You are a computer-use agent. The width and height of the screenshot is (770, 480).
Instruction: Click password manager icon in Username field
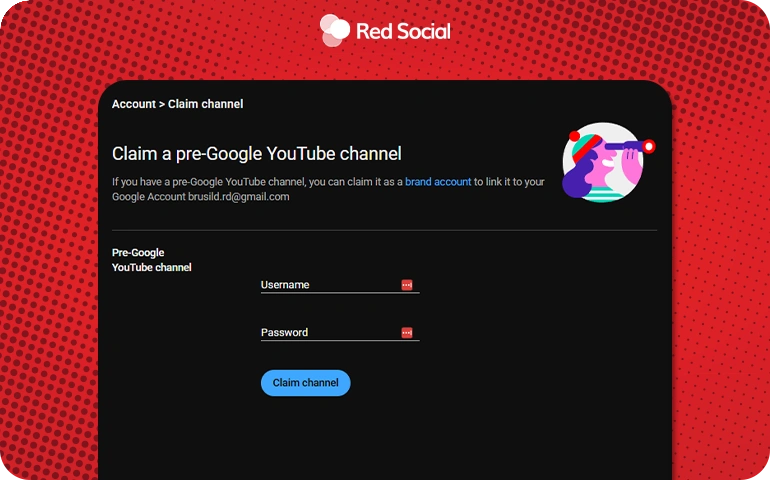(x=407, y=285)
